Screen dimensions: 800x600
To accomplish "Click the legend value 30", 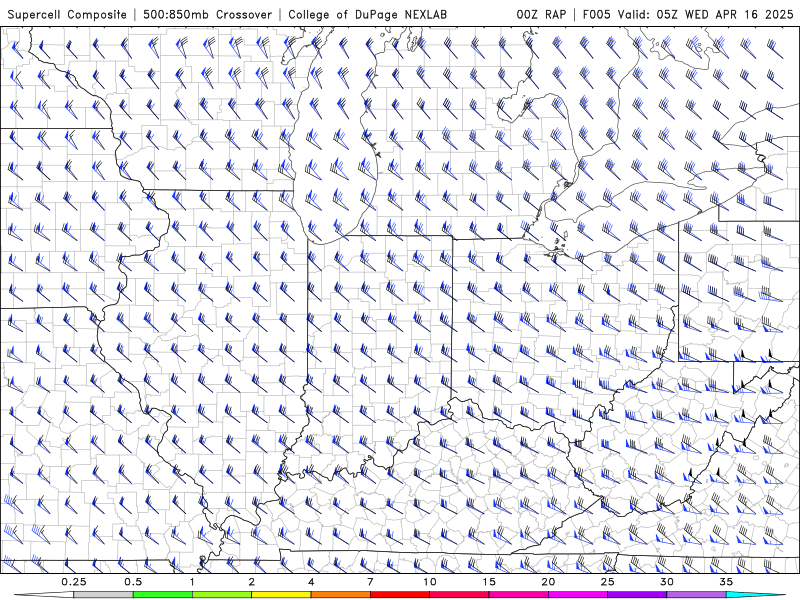I will tap(667, 582).
